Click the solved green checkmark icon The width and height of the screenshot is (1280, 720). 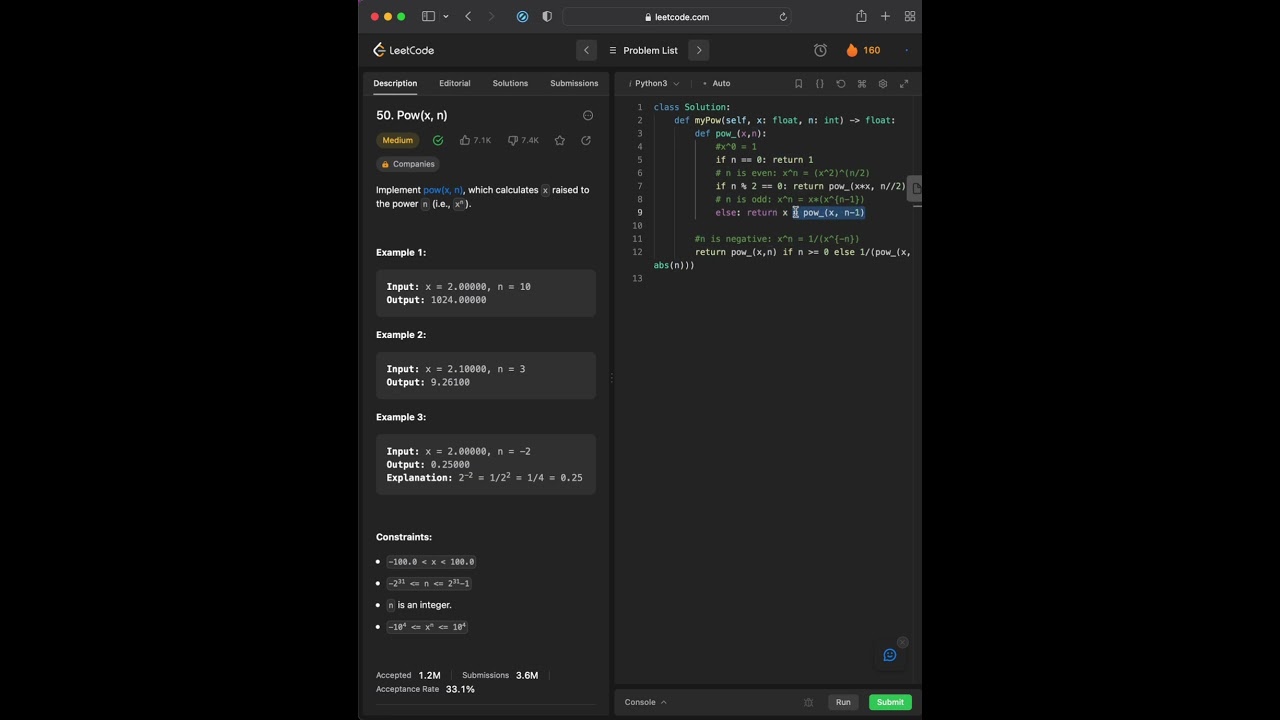438,140
